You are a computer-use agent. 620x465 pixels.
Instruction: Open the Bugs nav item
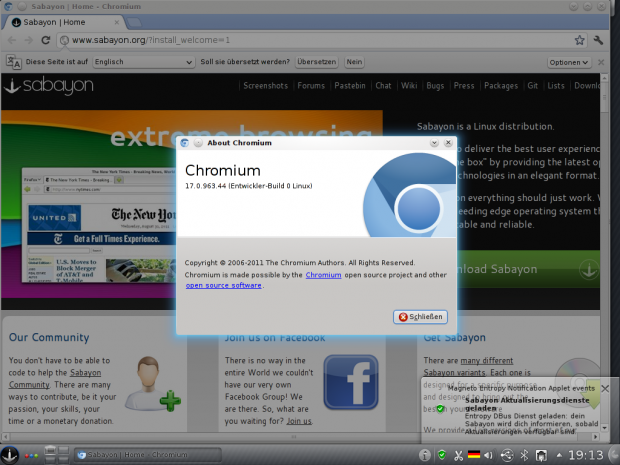click(x=435, y=86)
